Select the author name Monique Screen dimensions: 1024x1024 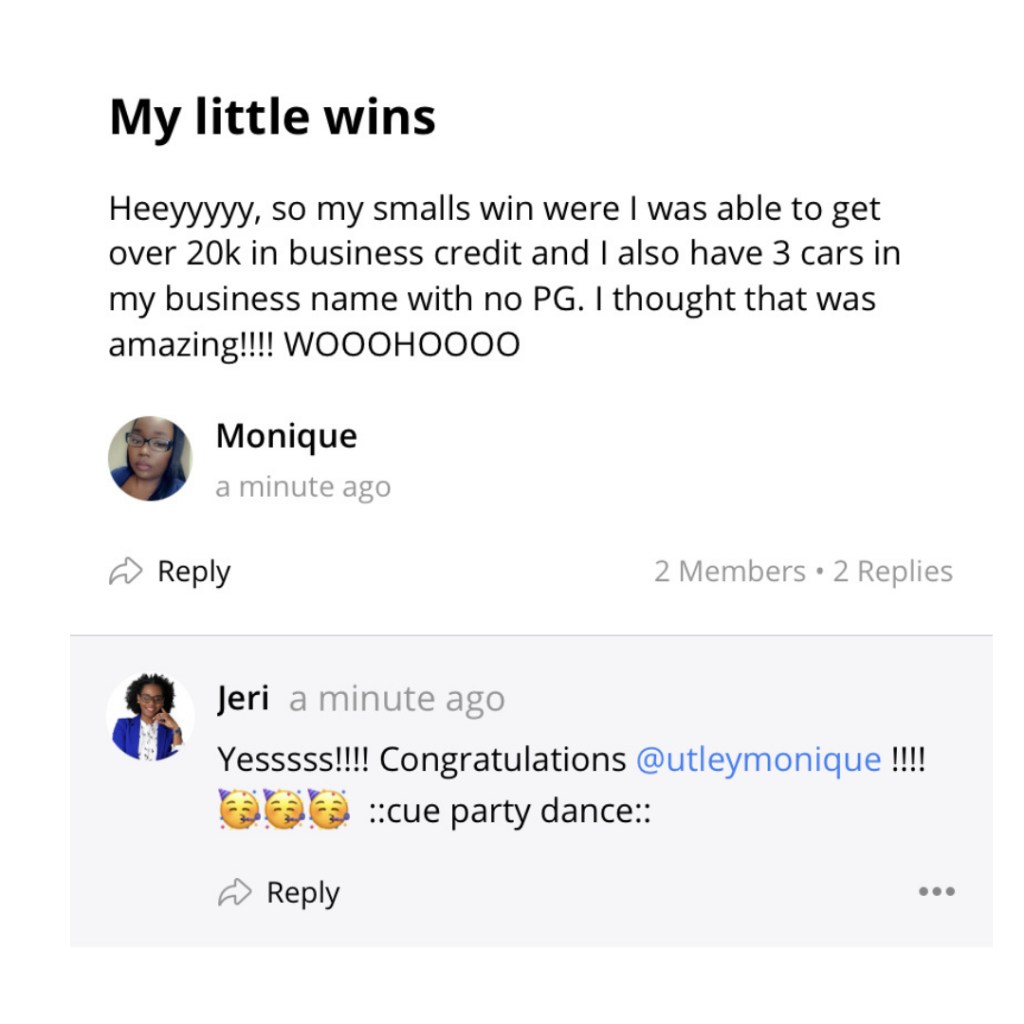[x=286, y=437]
